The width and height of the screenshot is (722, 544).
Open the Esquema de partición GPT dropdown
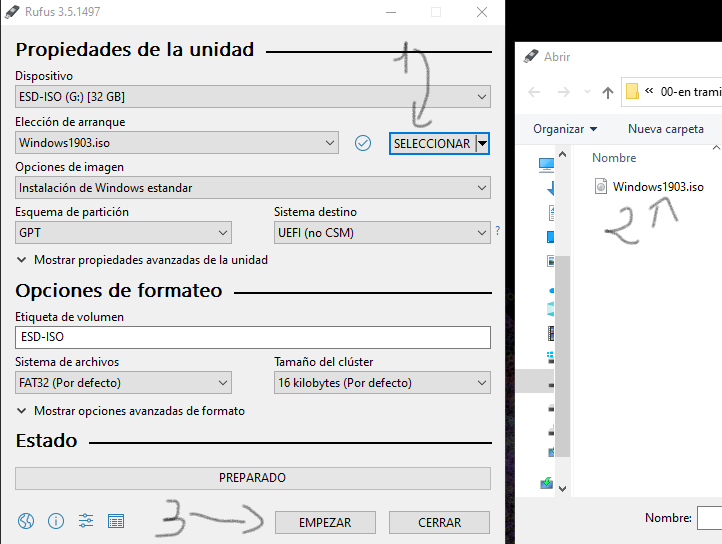(x=123, y=233)
